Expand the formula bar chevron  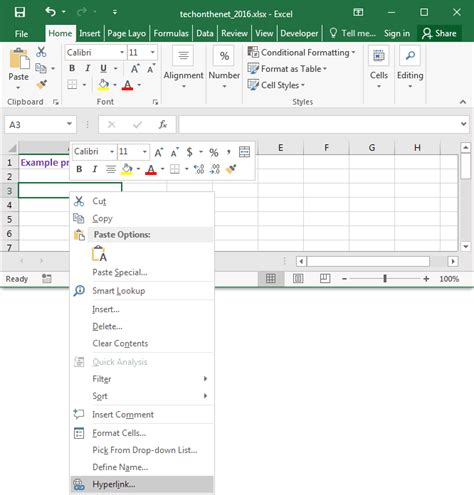pyautogui.click(x=463, y=124)
